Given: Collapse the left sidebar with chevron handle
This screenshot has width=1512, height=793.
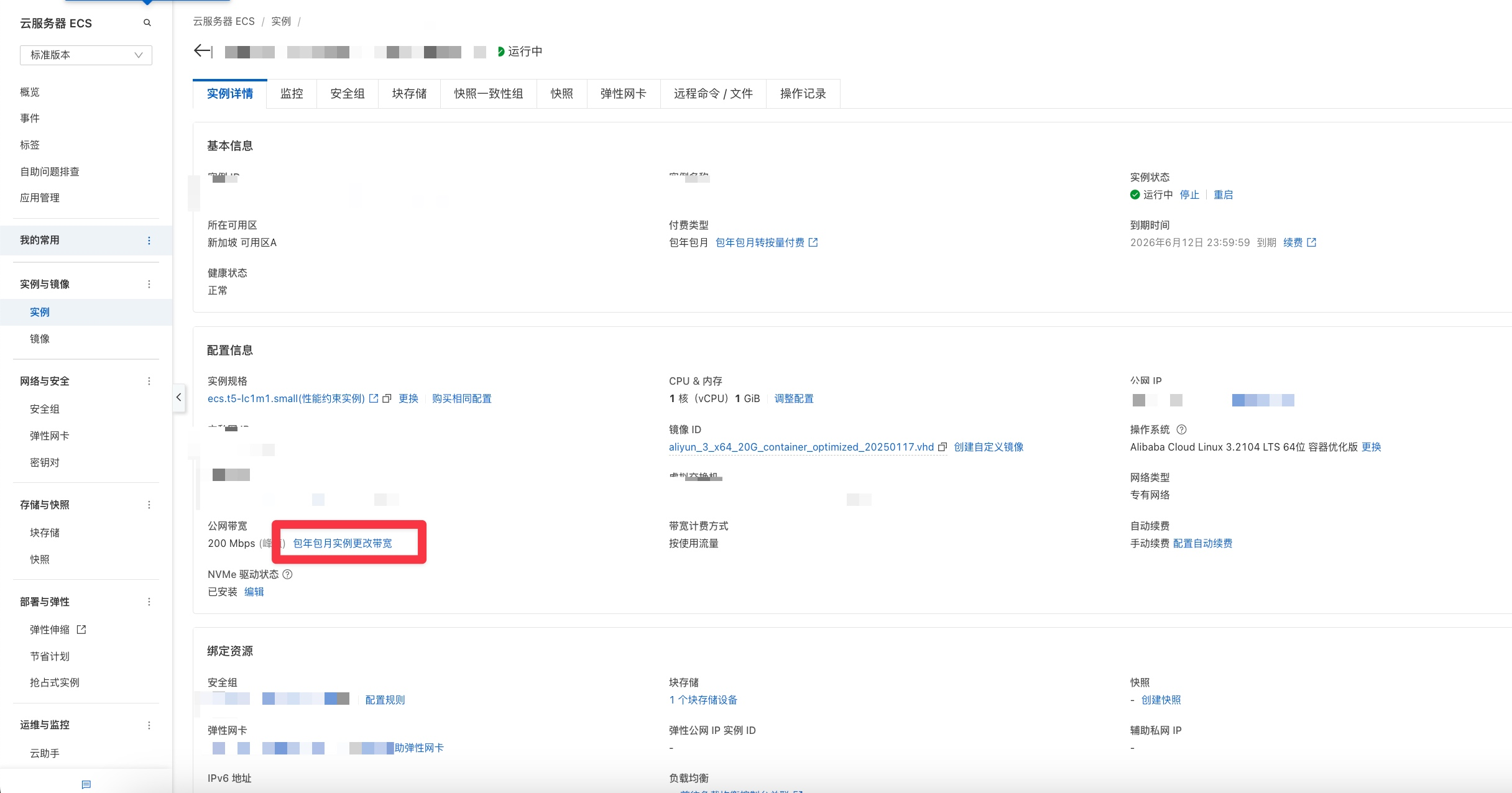Looking at the screenshot, I should tap(178, 397).
